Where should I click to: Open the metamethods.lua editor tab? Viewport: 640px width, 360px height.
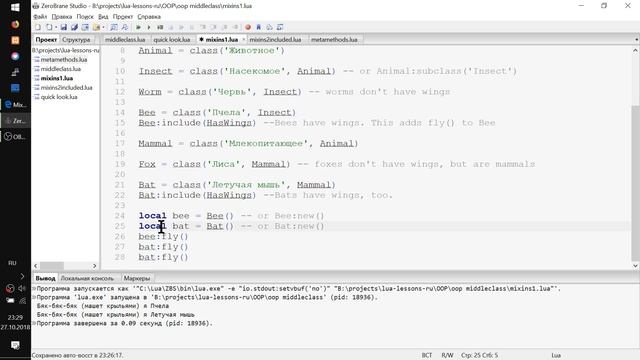(334, 40)
